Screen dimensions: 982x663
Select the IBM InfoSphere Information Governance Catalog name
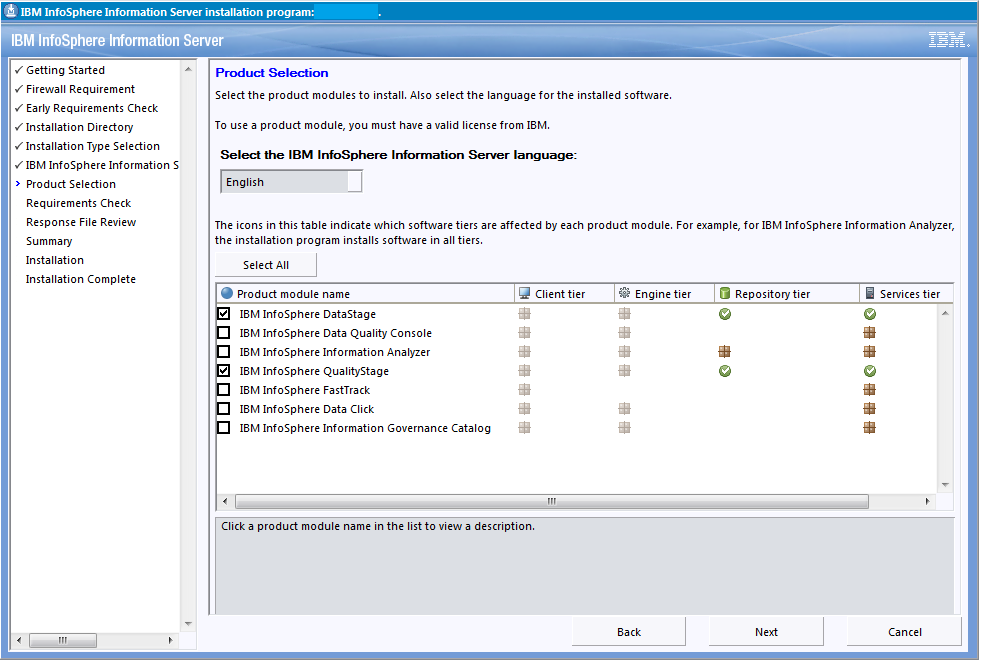coord(365,428)
